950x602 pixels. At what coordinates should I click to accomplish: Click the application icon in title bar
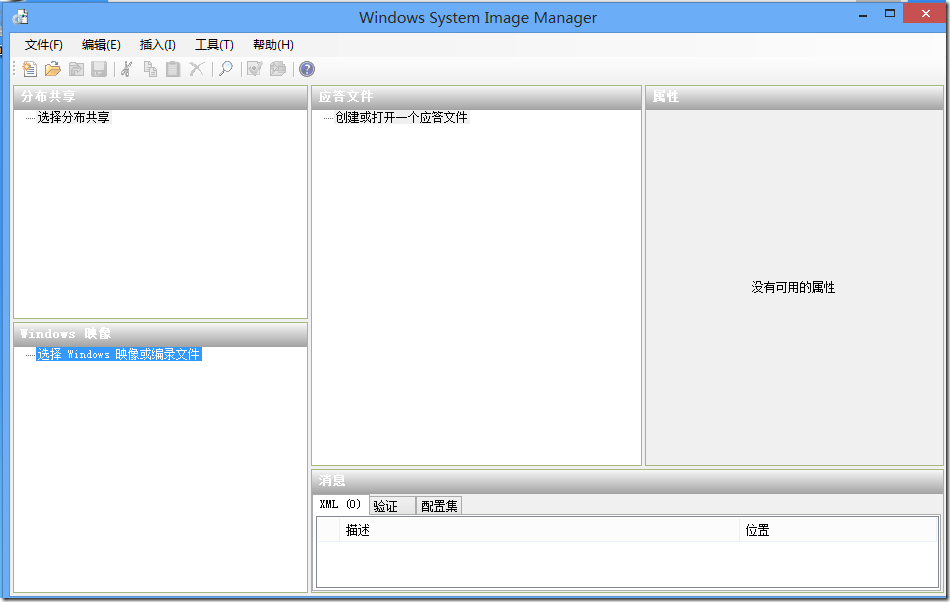(21, 17)
